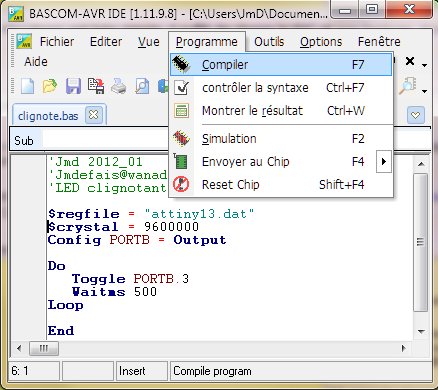Select Compiler in the Programme menu
The height and width of the screenshot is (390, 438).
281,65
